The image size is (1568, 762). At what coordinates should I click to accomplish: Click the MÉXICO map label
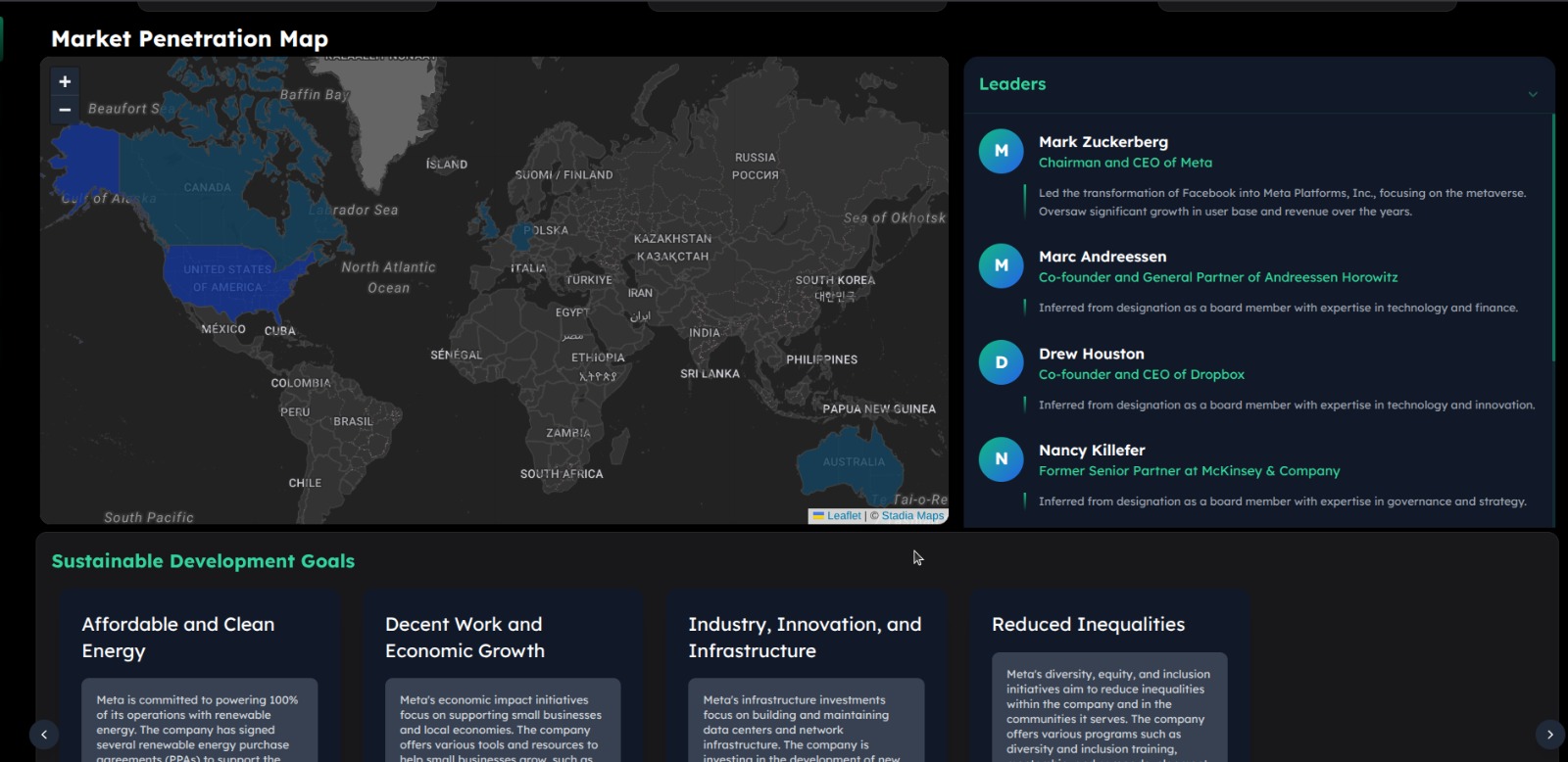[223, 329]
